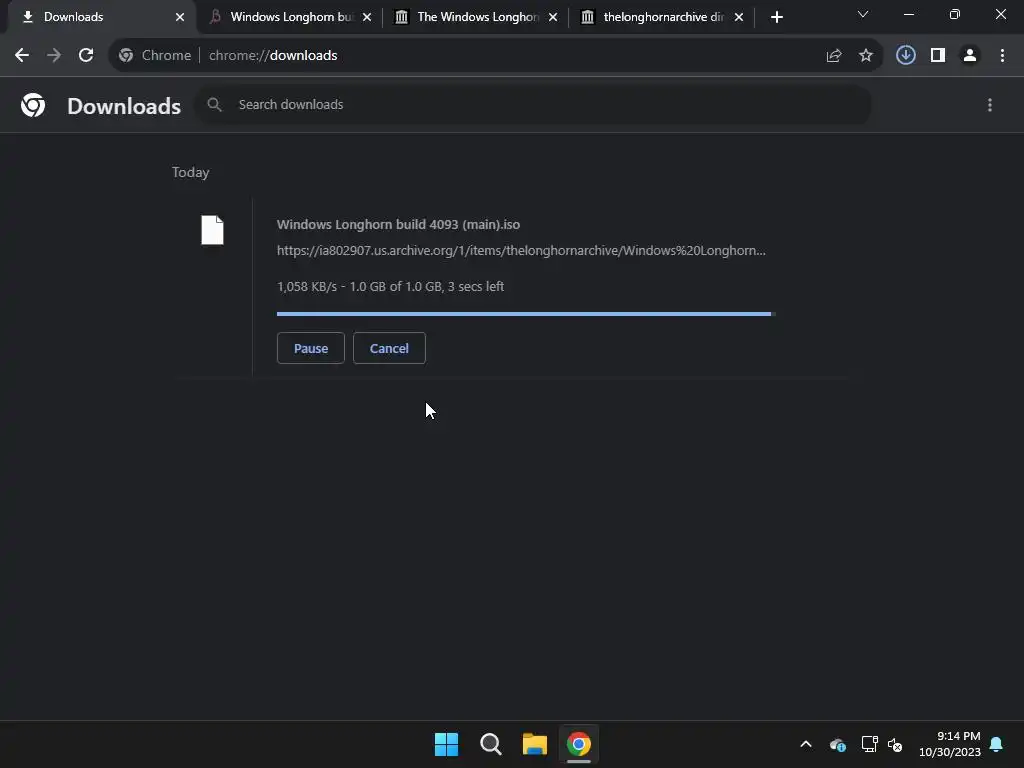This screenshot has width=1024, height=768.
Task: Select the download status text '1,058 KB/s'
Action: tap(307, 287)
